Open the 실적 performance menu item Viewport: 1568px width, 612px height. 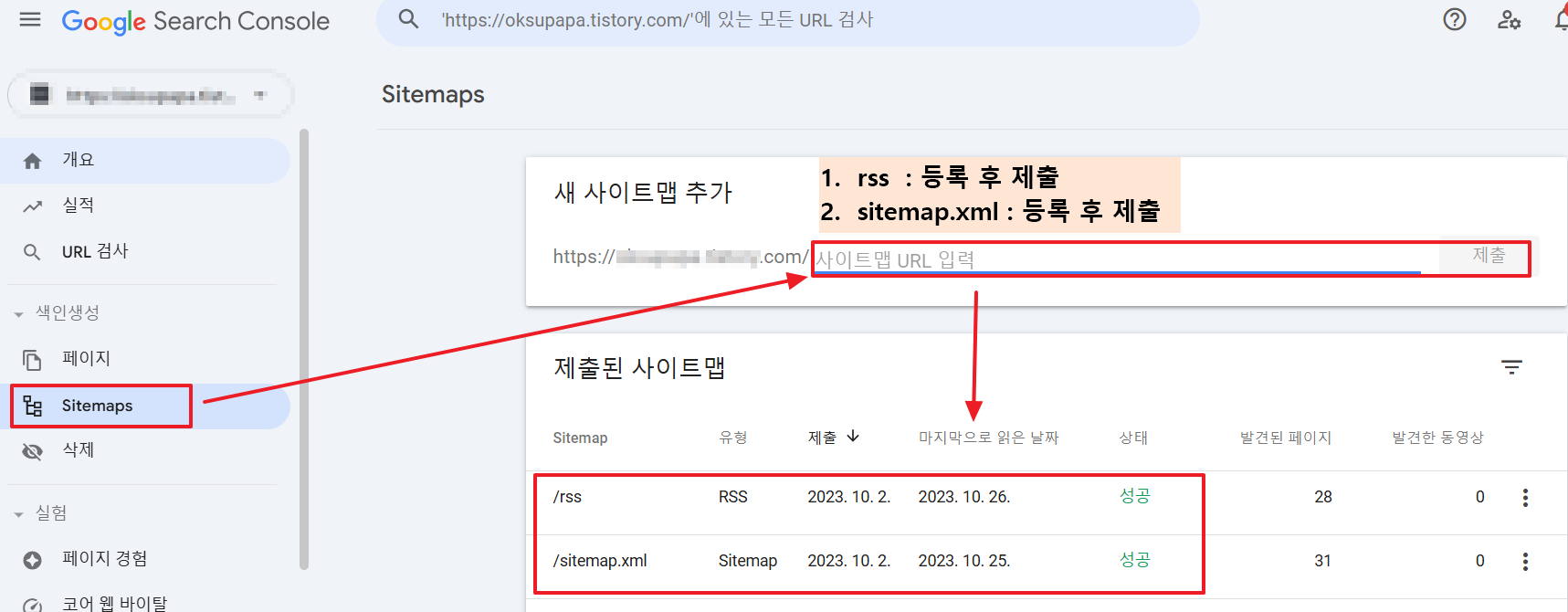point(145,206)
